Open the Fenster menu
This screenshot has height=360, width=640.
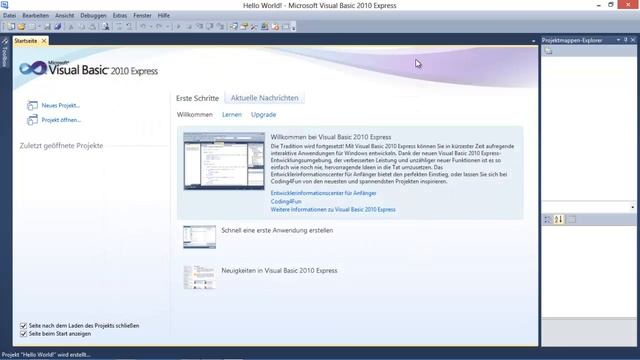pyautogui.click(x=142, y=16)
